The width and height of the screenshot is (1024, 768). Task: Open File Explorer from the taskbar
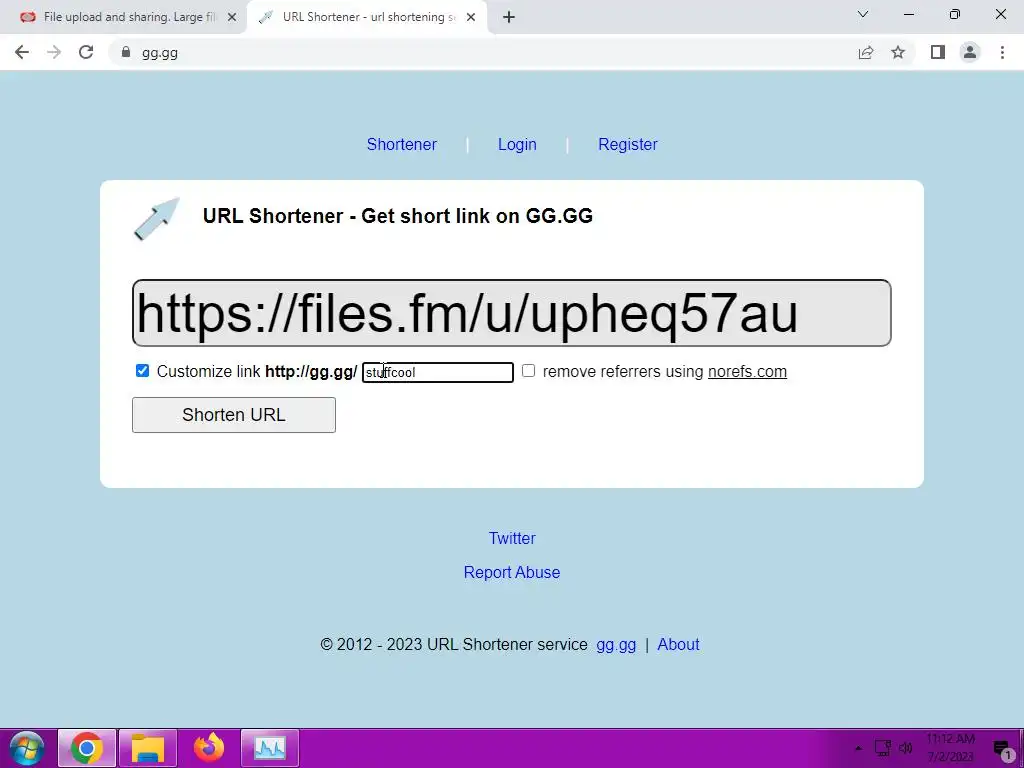click(x=148, y=748)
